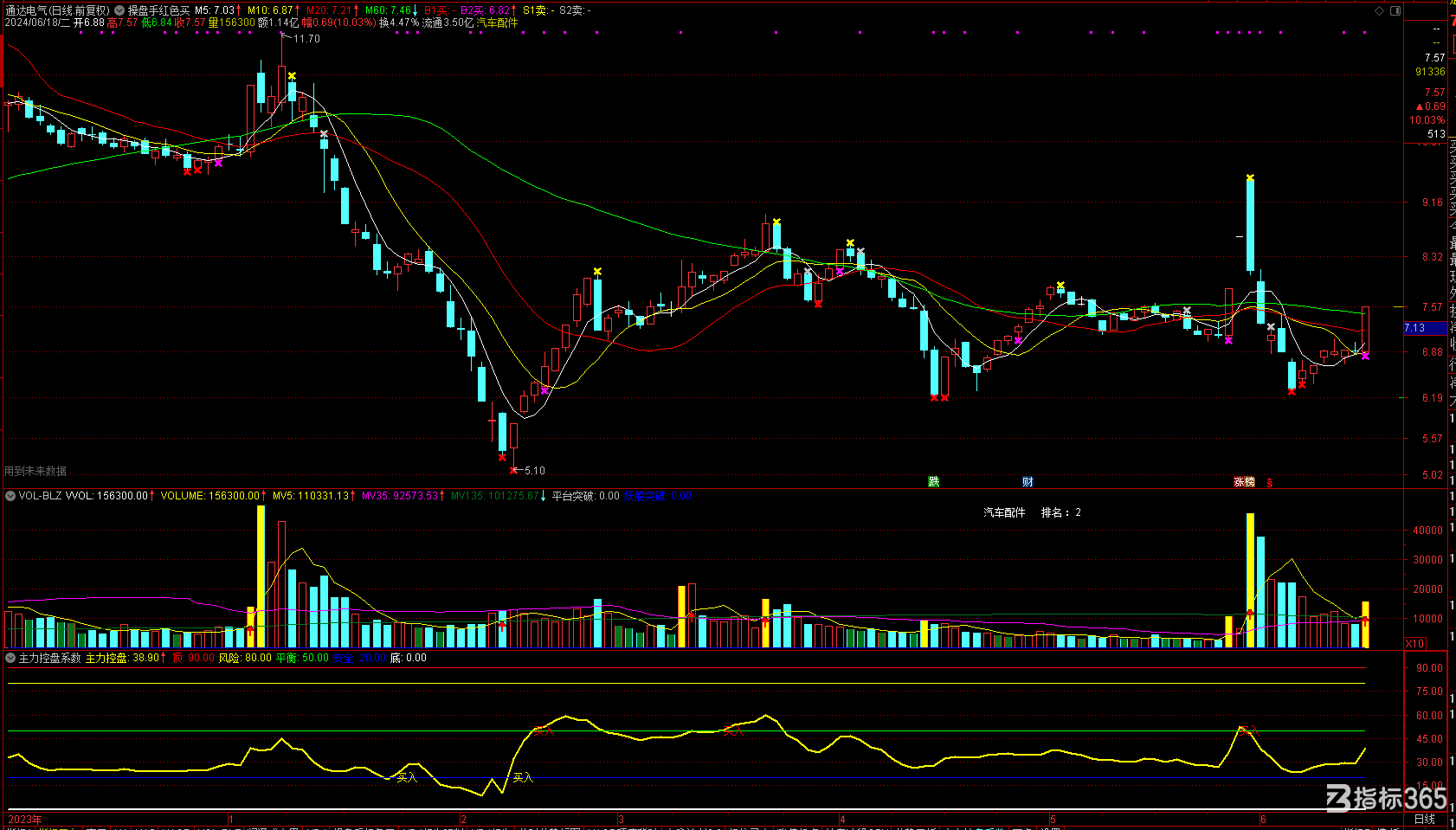
Task: Click the S1卖 signal label
Action: [x=538, y=10]
